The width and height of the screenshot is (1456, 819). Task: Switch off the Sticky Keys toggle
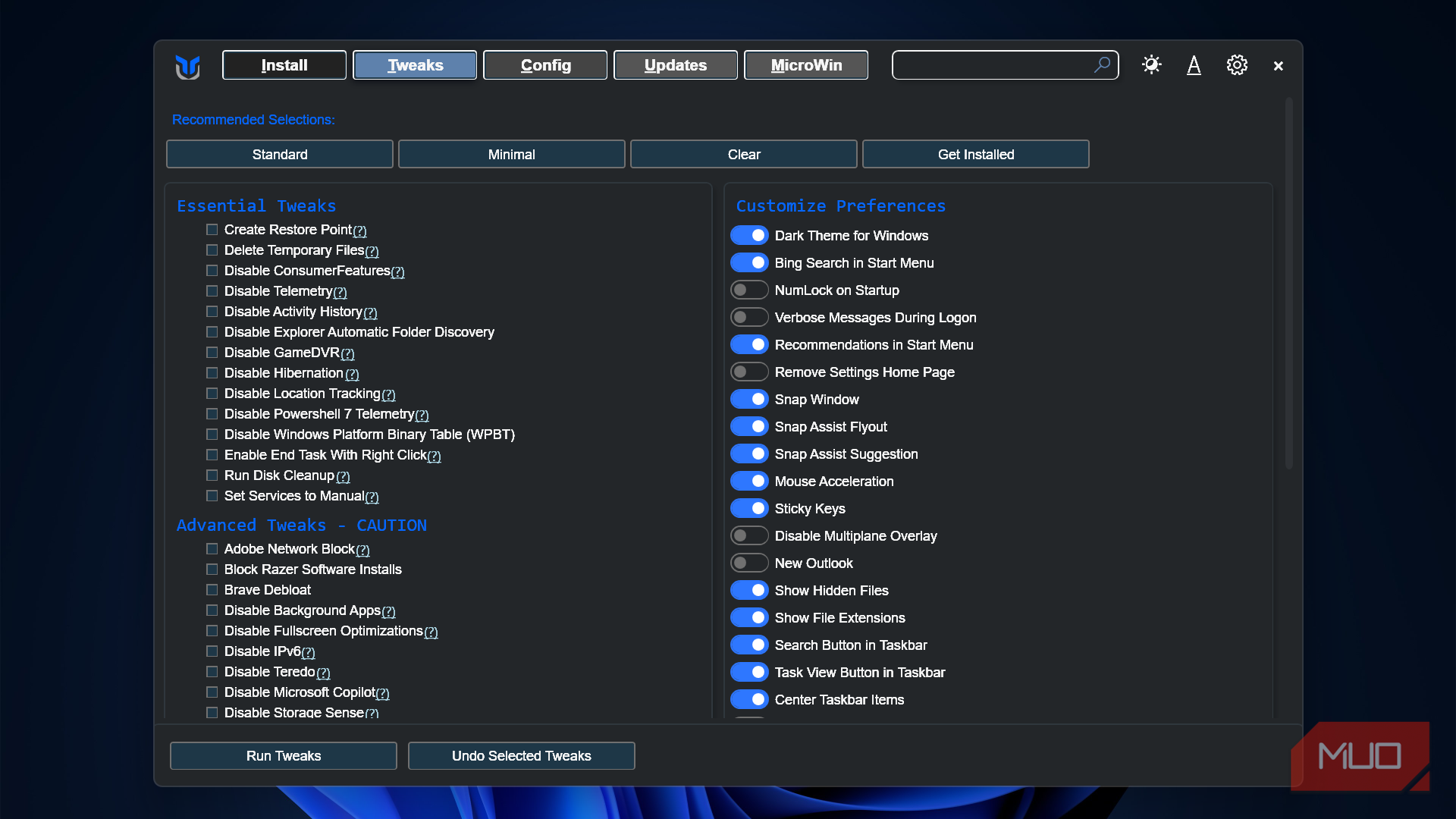click(x=749, y=509)
